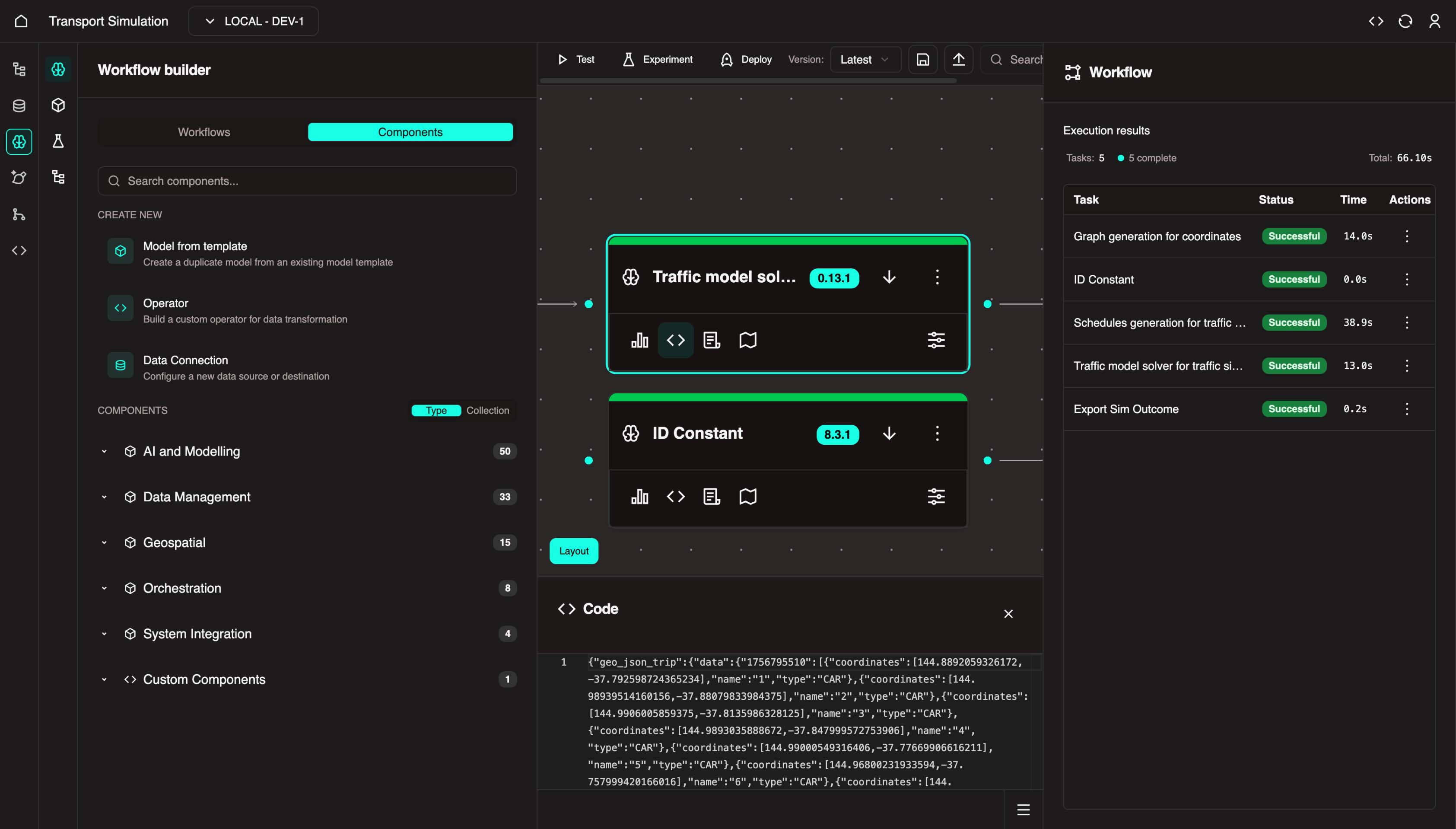Switch to the Components tab
The width and height of the screenshot is (1456, 829).
click(x=410, y=132)
